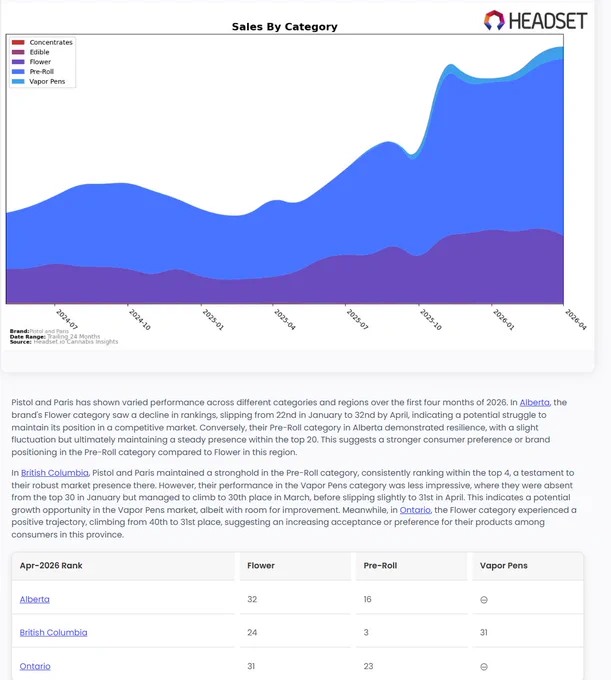Click the 'Sales By Category' chart title
611x680 pixels.
click(x=284, y=27)
